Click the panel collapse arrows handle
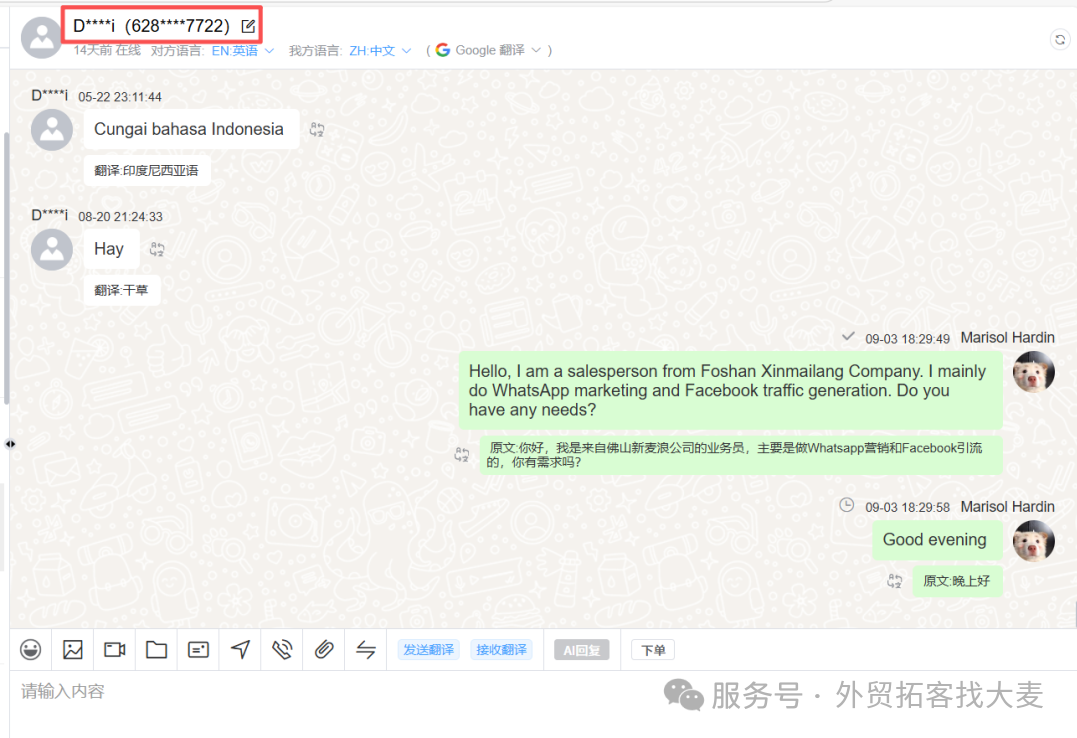The height and width of the screenshot is (738, 1077). coord(10,444)
